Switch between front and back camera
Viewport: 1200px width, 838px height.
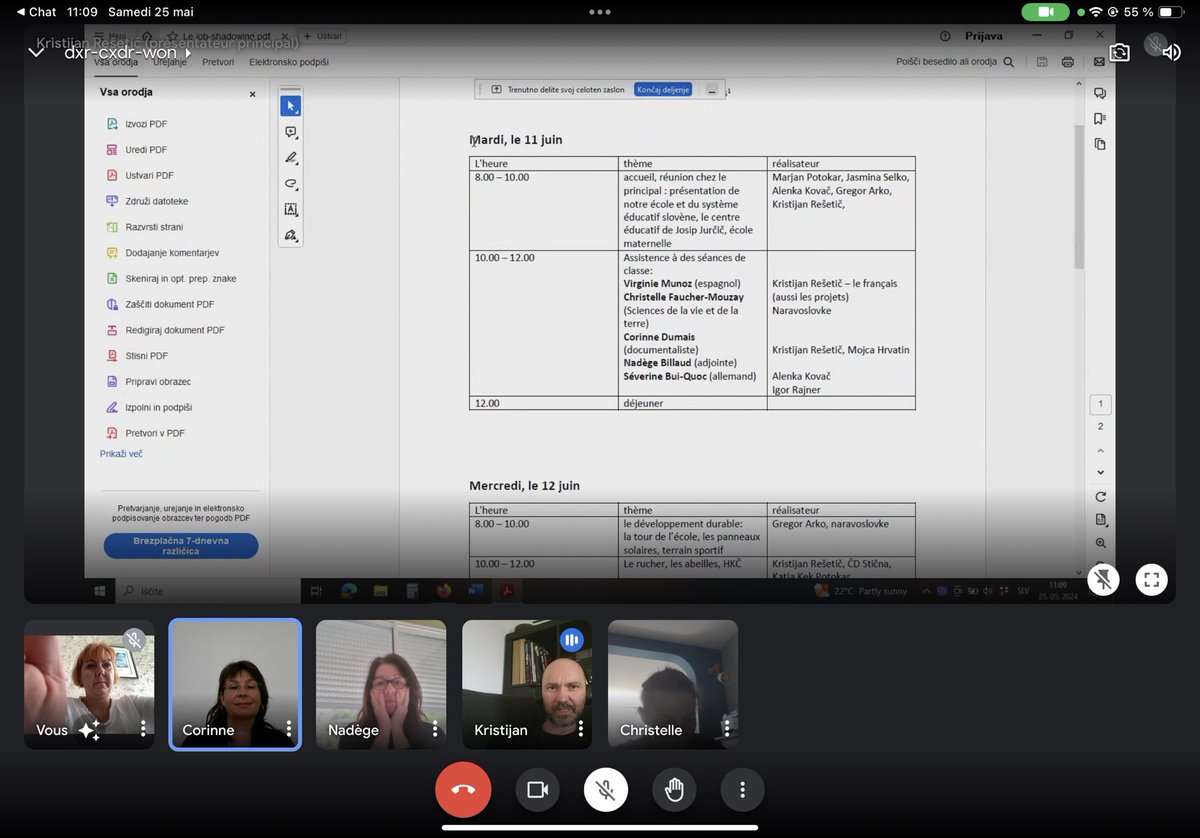point(1119,52)
